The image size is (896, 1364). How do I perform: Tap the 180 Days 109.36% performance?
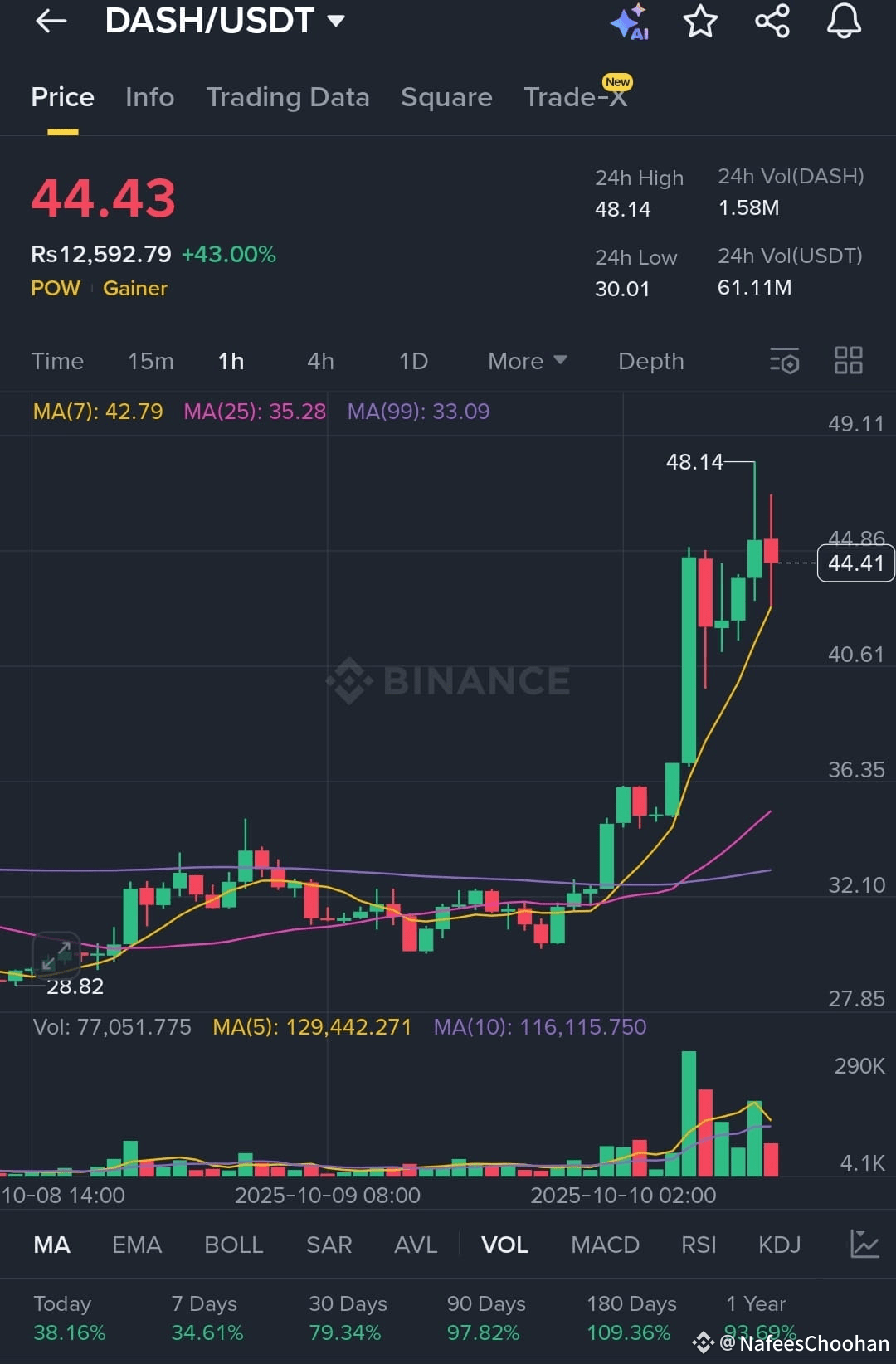click(631, 1318)
